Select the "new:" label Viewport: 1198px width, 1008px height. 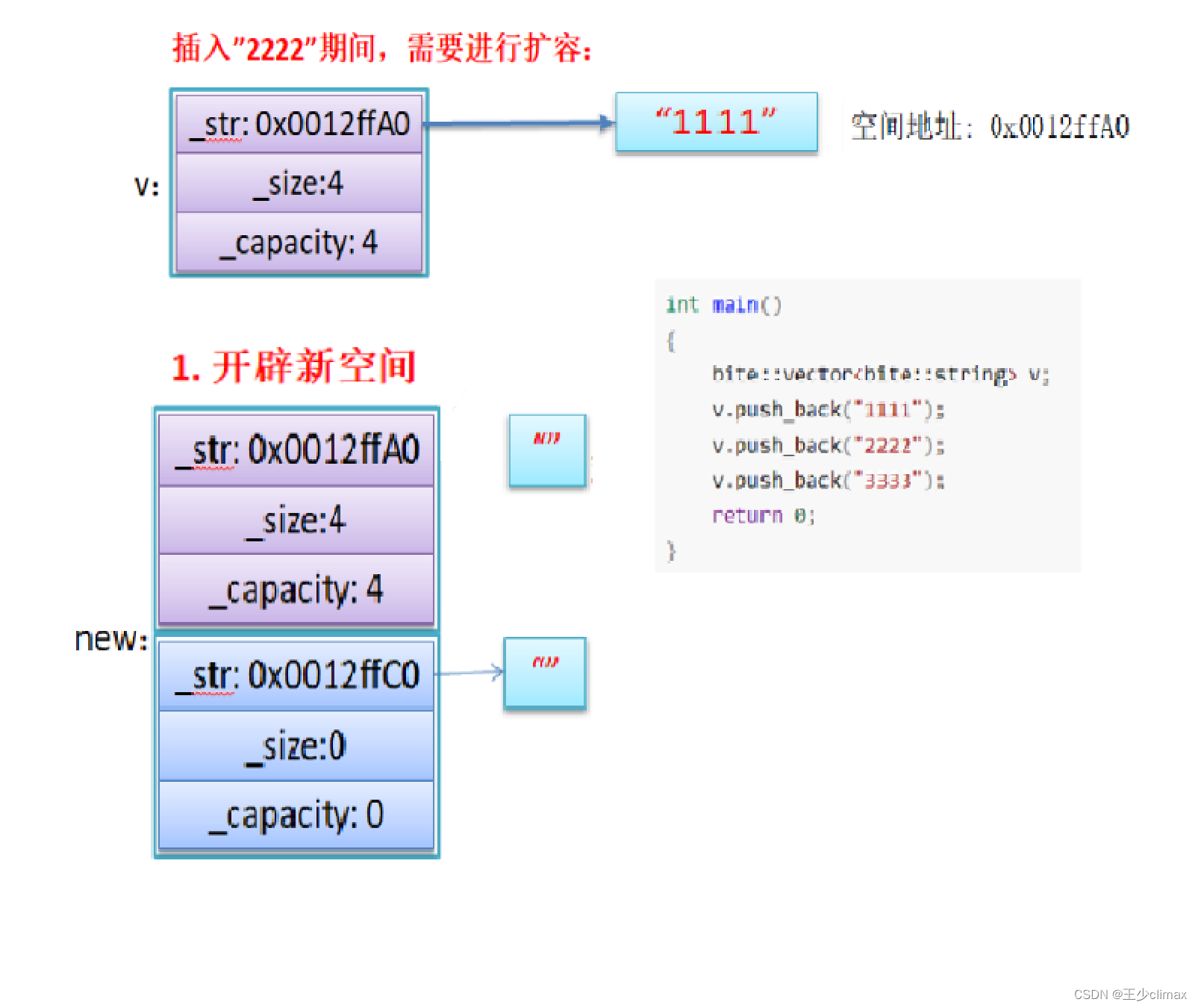pos(111,639)
